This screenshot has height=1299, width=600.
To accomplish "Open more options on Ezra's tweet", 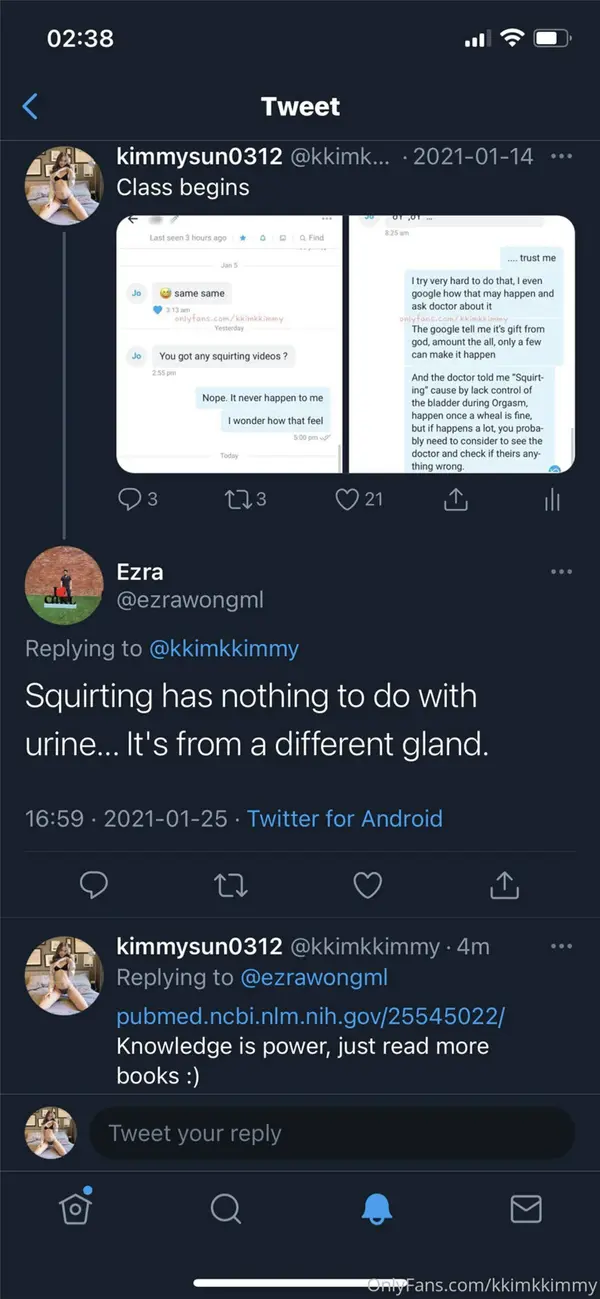I will point(561,572).
